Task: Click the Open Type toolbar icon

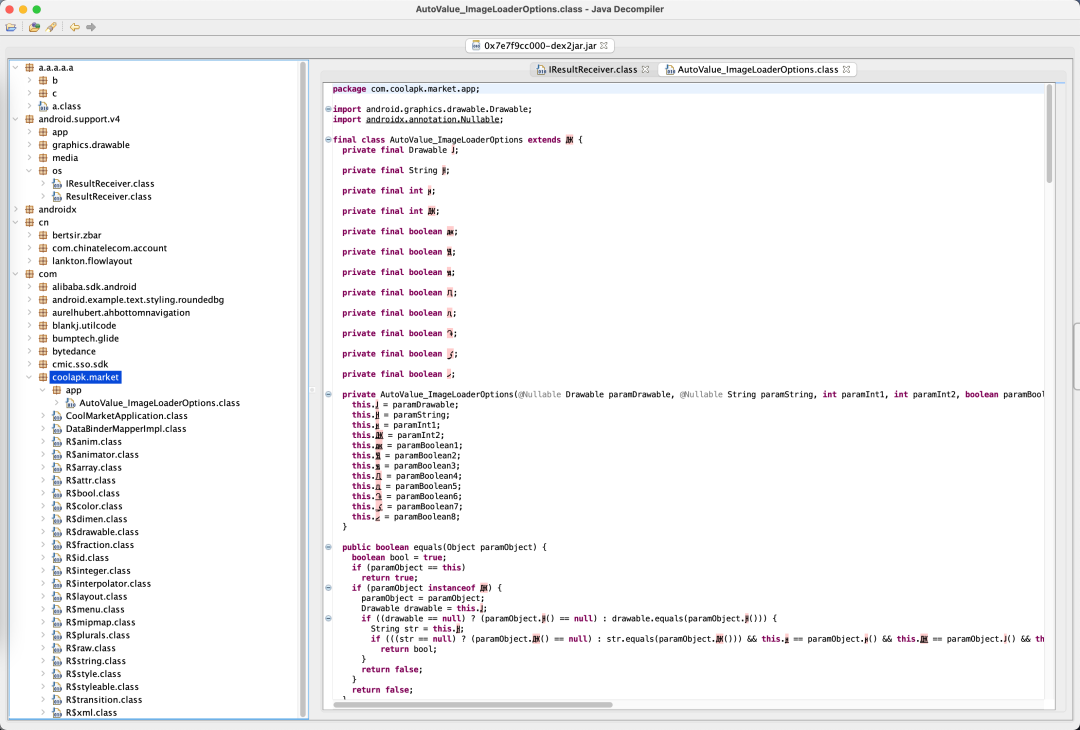Action: (34, 28)
